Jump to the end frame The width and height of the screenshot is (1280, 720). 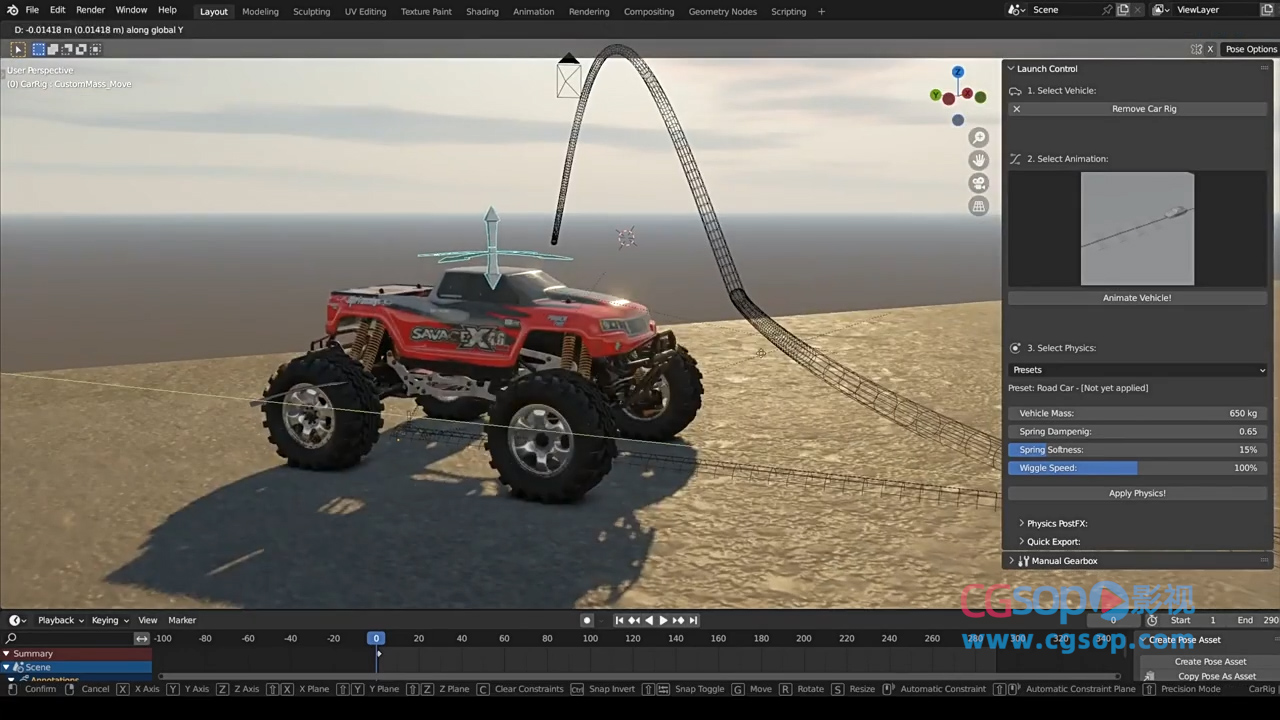coord(693,620)
